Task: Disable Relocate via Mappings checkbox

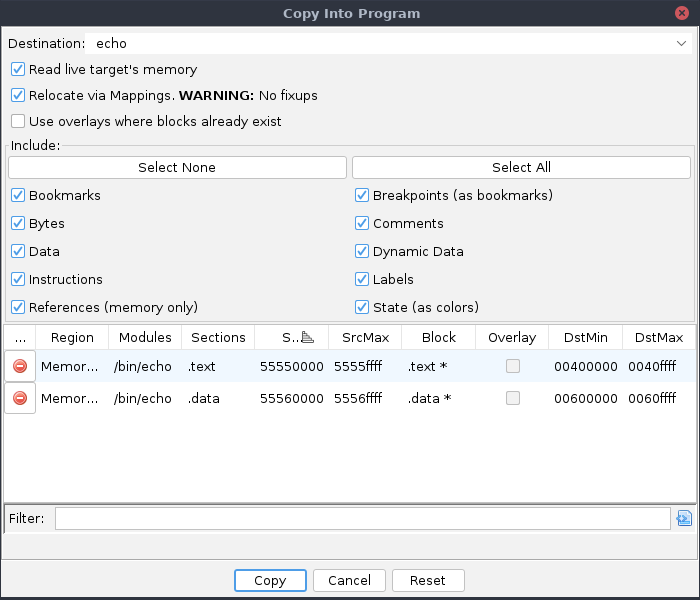Action: pyautogui.click(x=18, y=96)
